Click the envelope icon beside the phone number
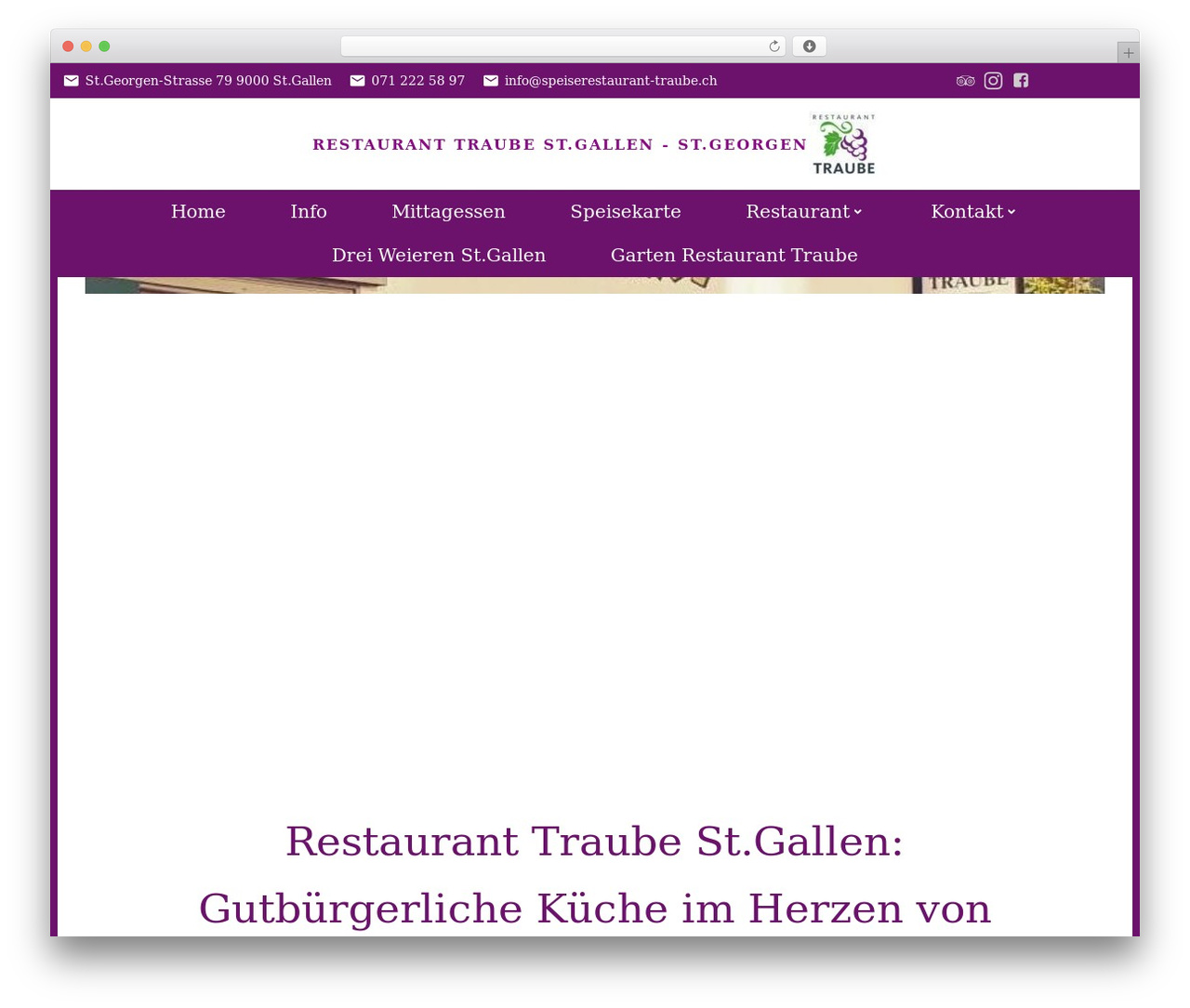The width and height of the screenshot is (1190, 1008). [x=357, y=81]
